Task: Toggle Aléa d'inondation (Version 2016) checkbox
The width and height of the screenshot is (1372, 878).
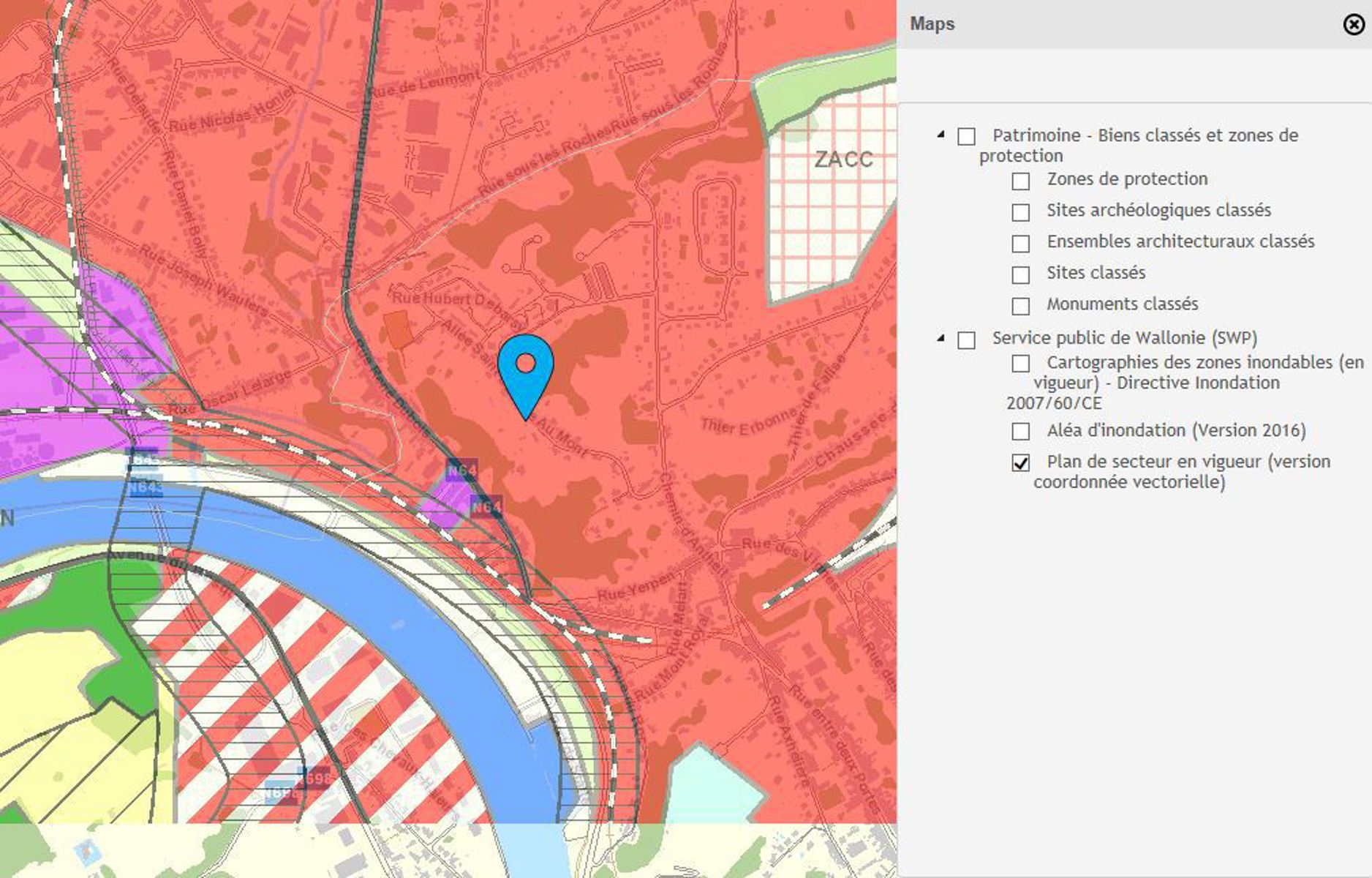Action: point(1020,432)
